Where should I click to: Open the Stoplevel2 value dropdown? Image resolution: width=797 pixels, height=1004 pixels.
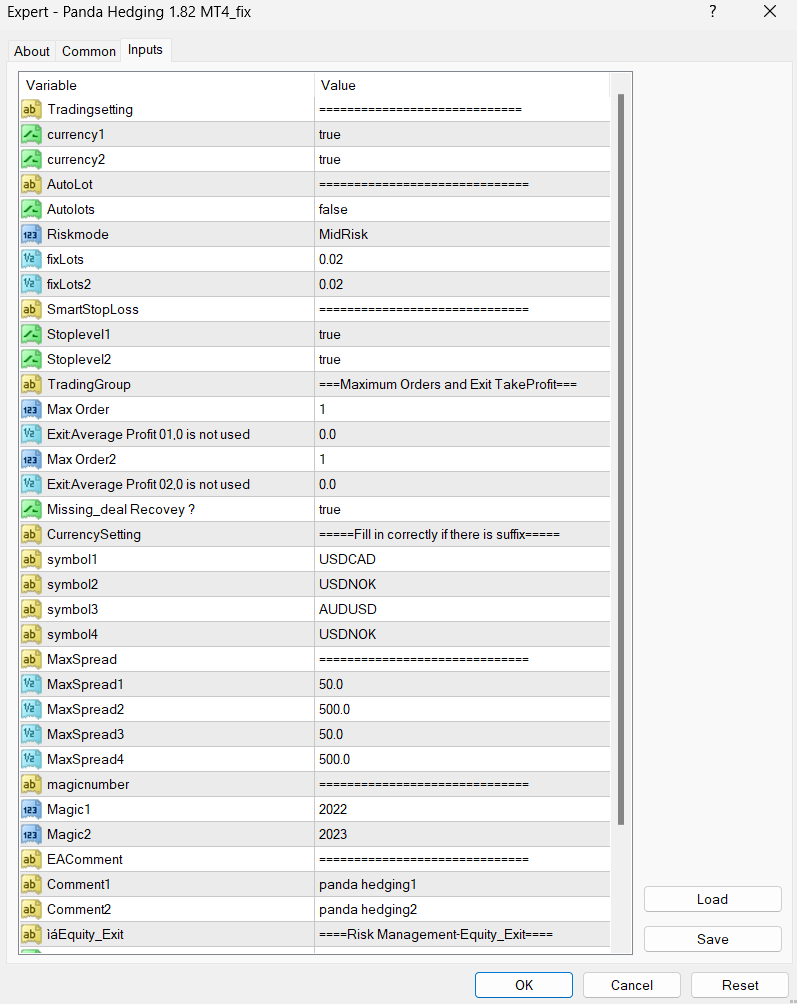461,359
